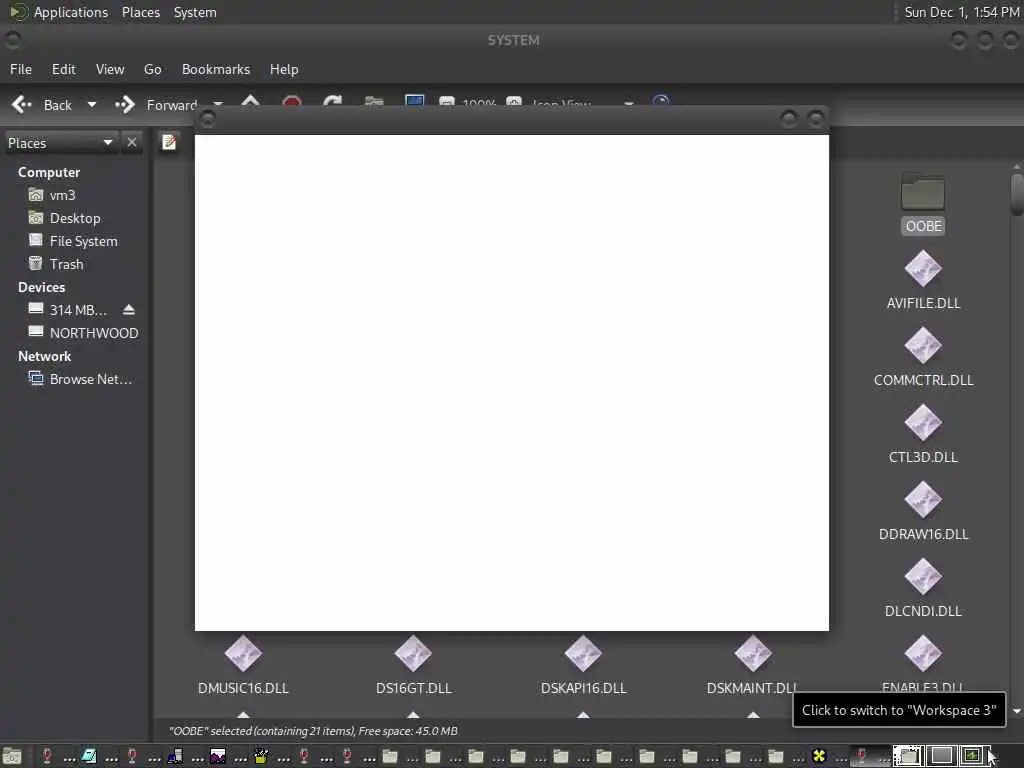Select the CTL3D.DLL file
The image size is (1024, 768).
point(923,434)
